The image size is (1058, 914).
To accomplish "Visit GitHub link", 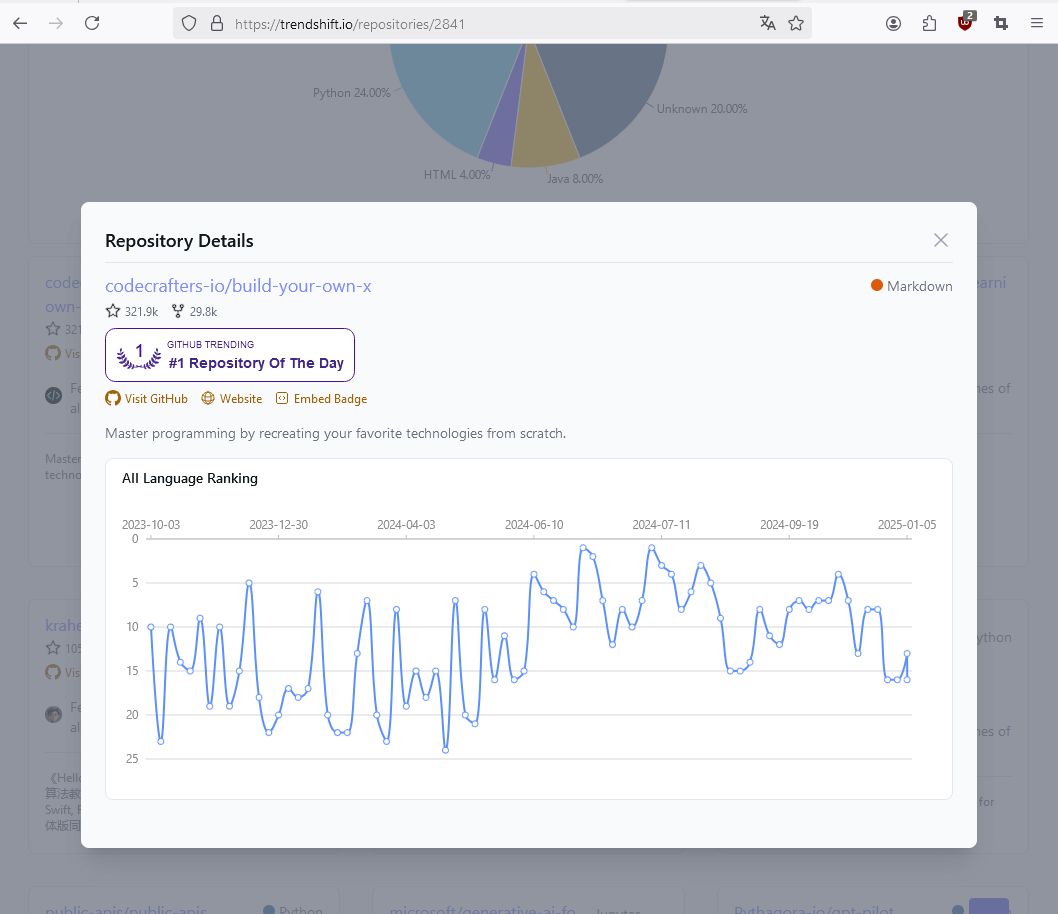I will (x=146, y=399).
